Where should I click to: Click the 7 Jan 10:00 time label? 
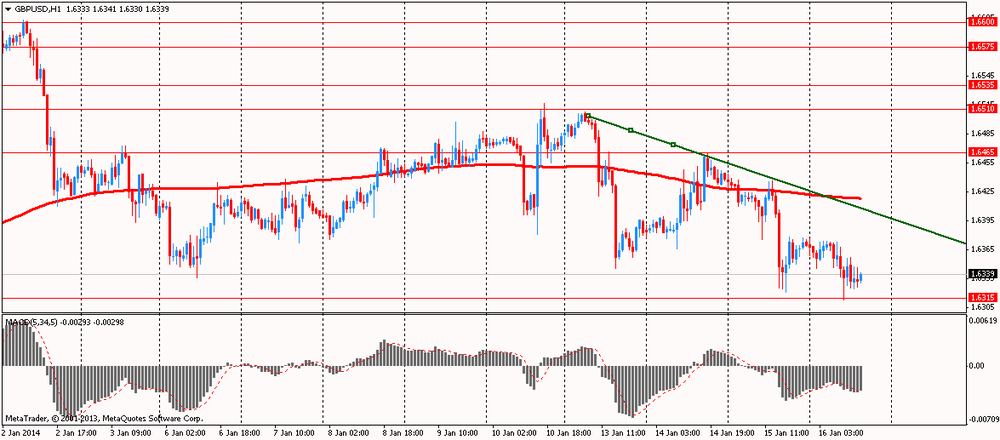(292, 432)
